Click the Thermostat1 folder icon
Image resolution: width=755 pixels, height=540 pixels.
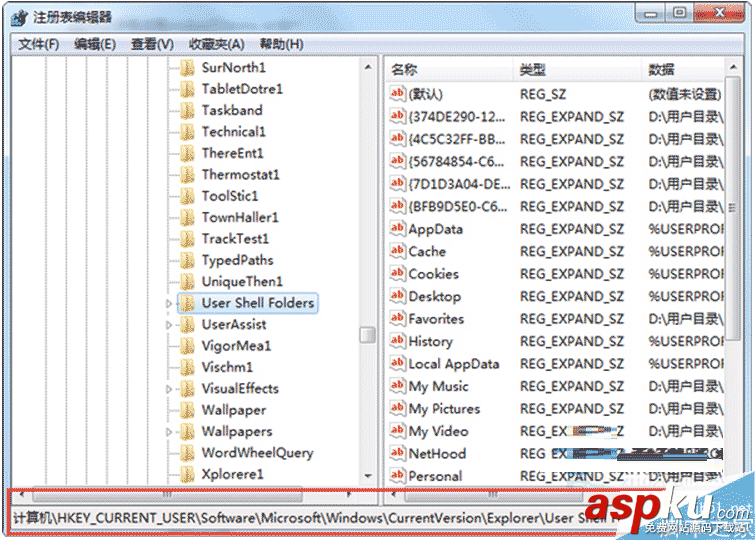(x=187, y=175)
